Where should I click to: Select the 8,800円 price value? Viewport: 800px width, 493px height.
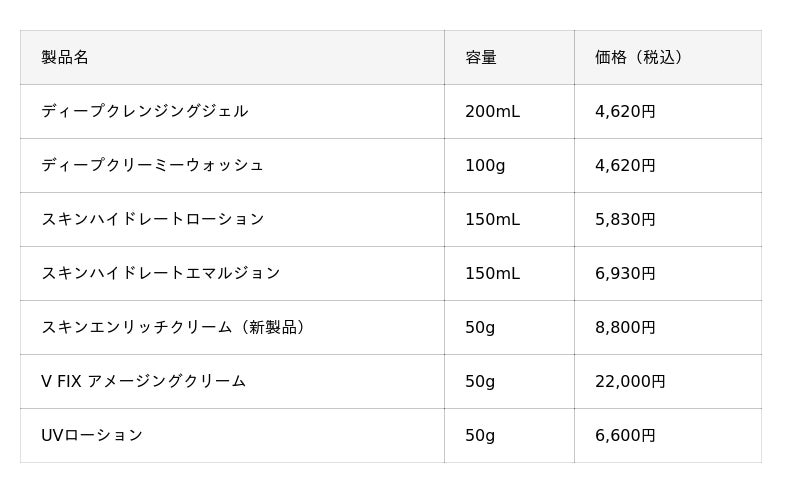(625, 327)
